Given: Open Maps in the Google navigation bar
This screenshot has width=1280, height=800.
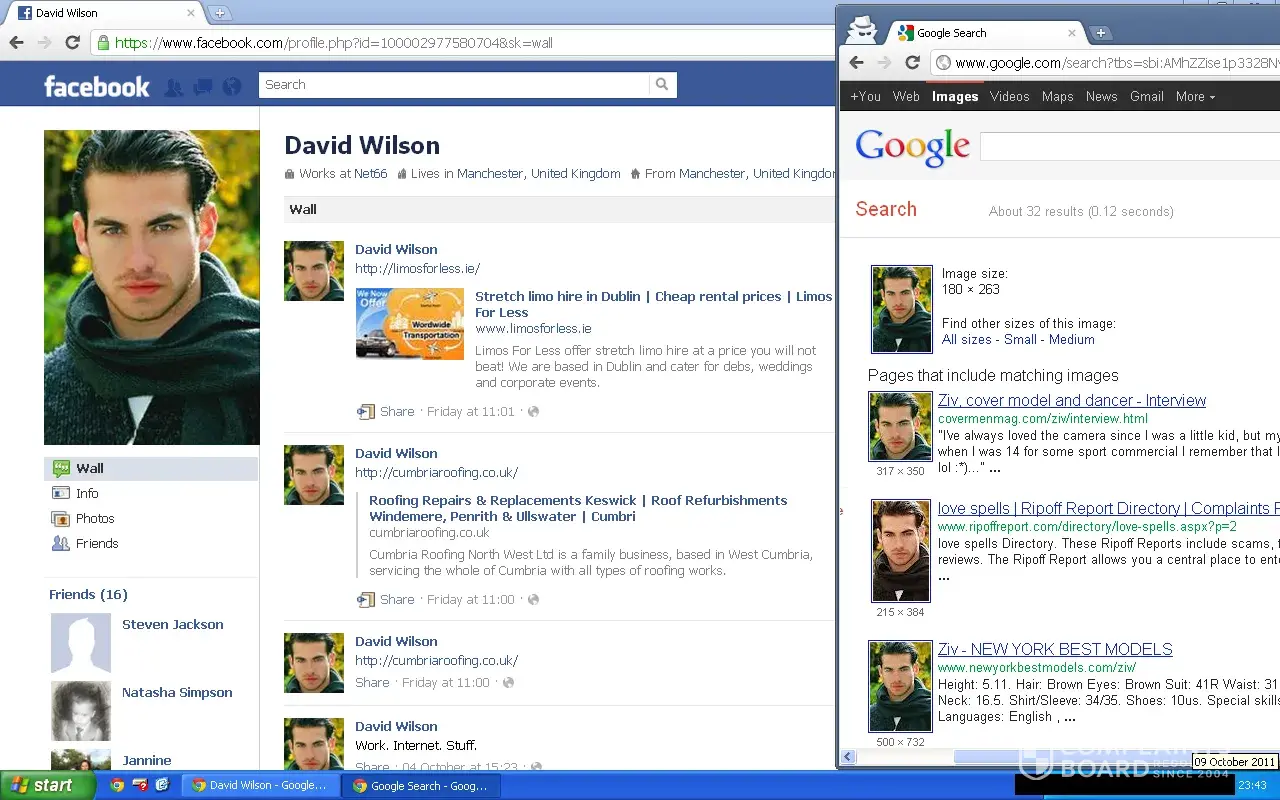Looking at the screenshot, I should [1057, 96].
